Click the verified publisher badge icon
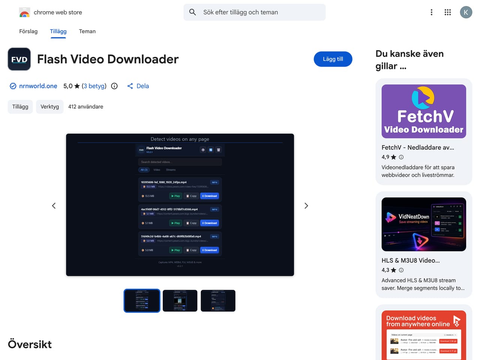This screenshot has width=480, height=360. pyautogui.click(x=13, y=86)
